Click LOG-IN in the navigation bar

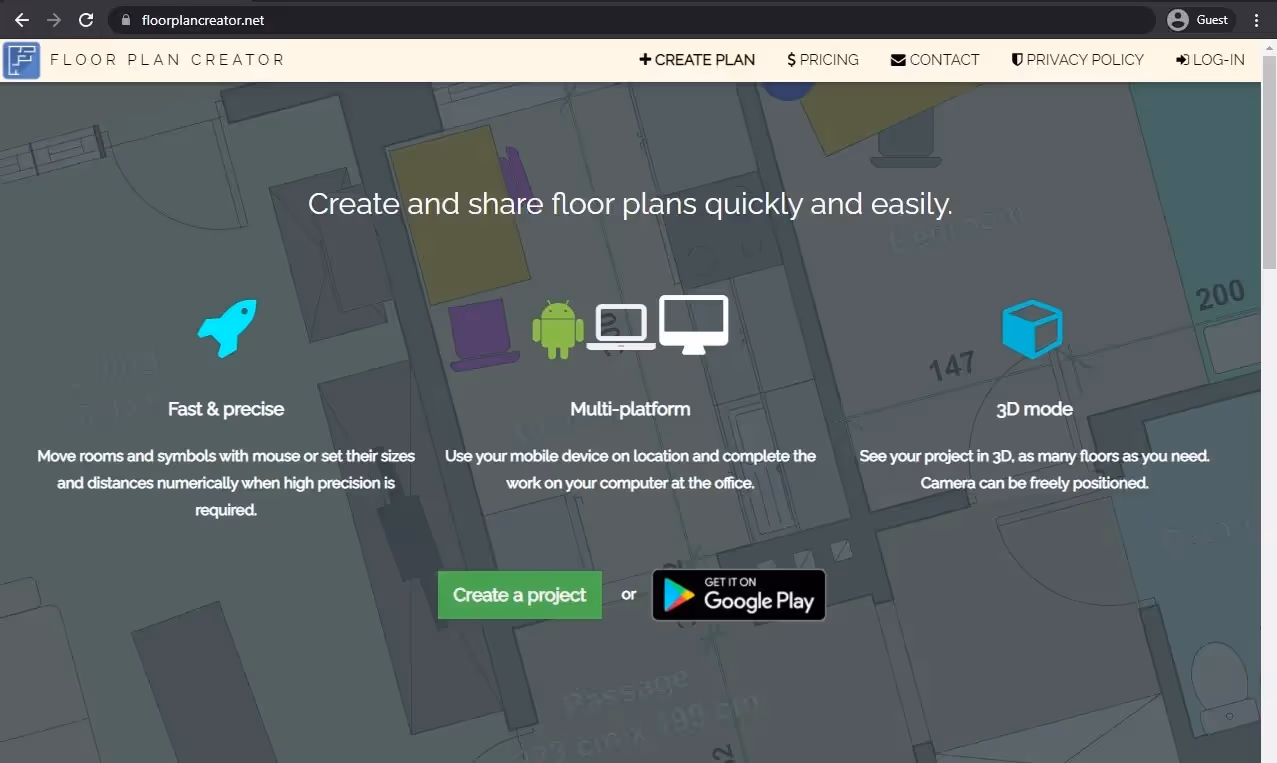(x=1211, y=60)
